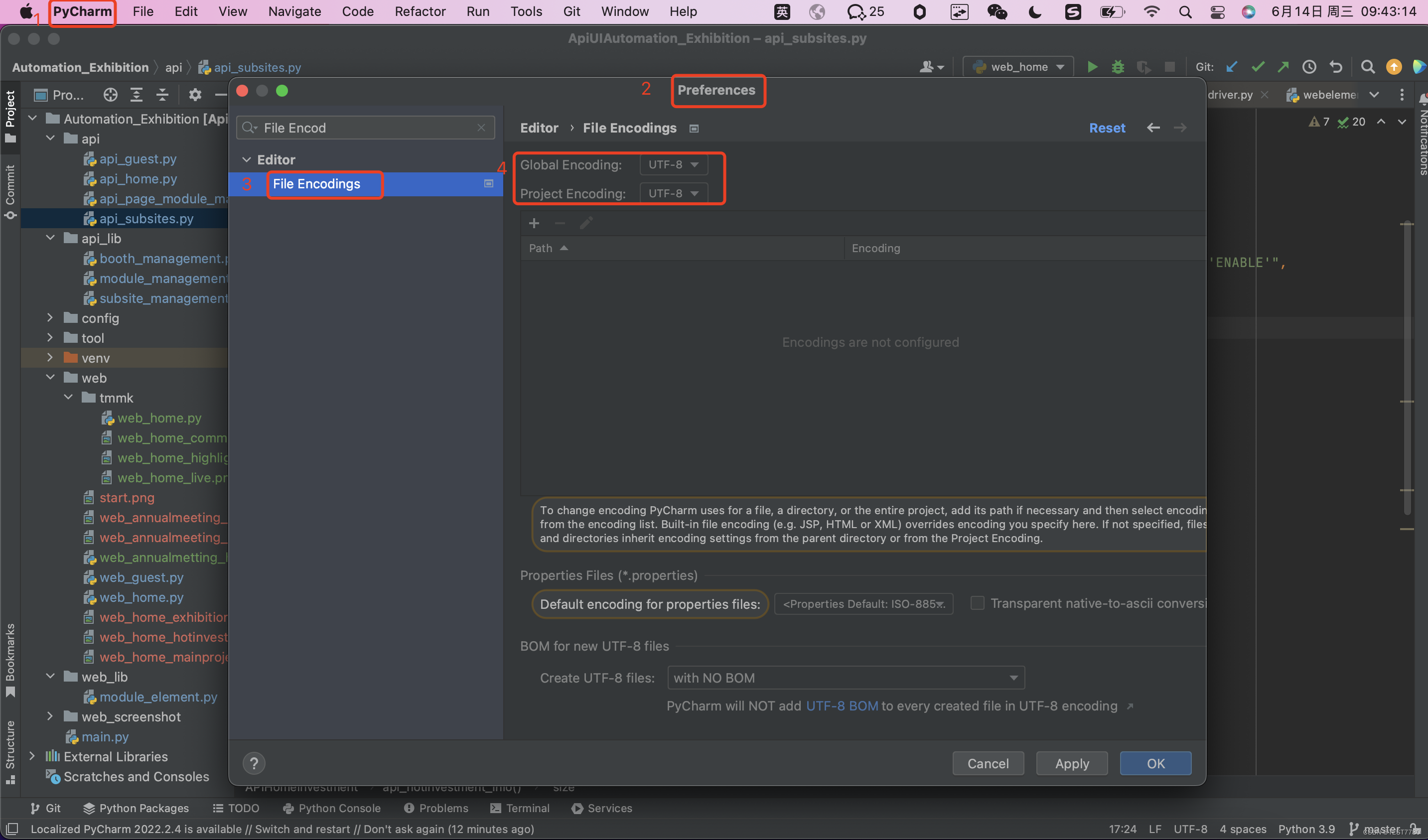The image size is (1428, 840).
Task: Click the Git commit checkmark icon
Action: pos(1258,67)
